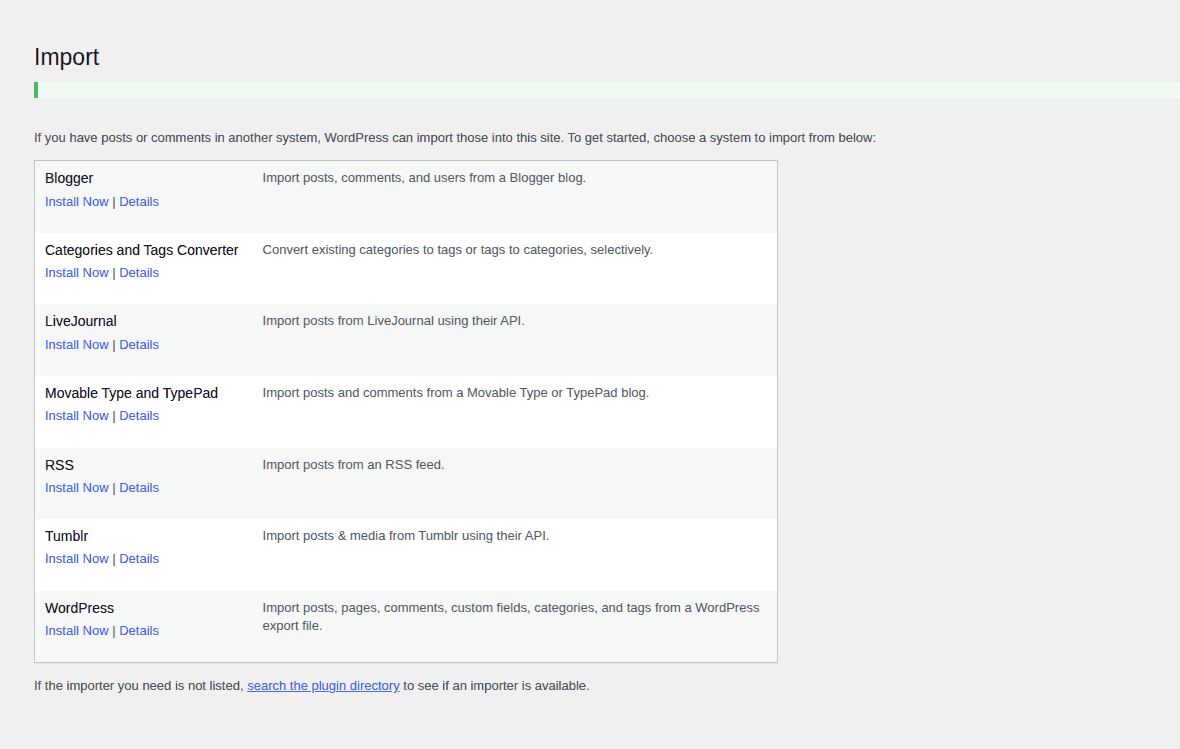Click text 'Import posts & media from Tumblr'
Viewport: 1180px width, 749px height.
pos(360,536)
